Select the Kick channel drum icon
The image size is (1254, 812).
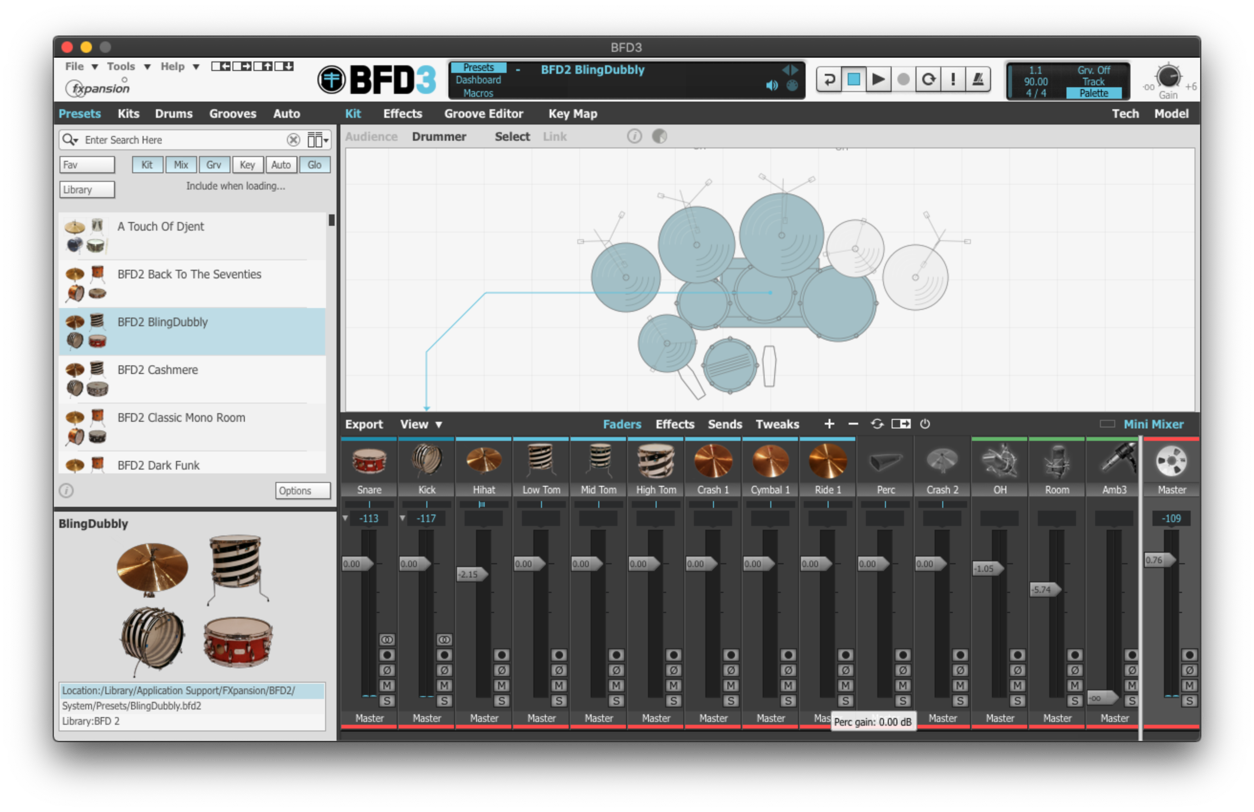pyautogui.click(x=427, y=461)
